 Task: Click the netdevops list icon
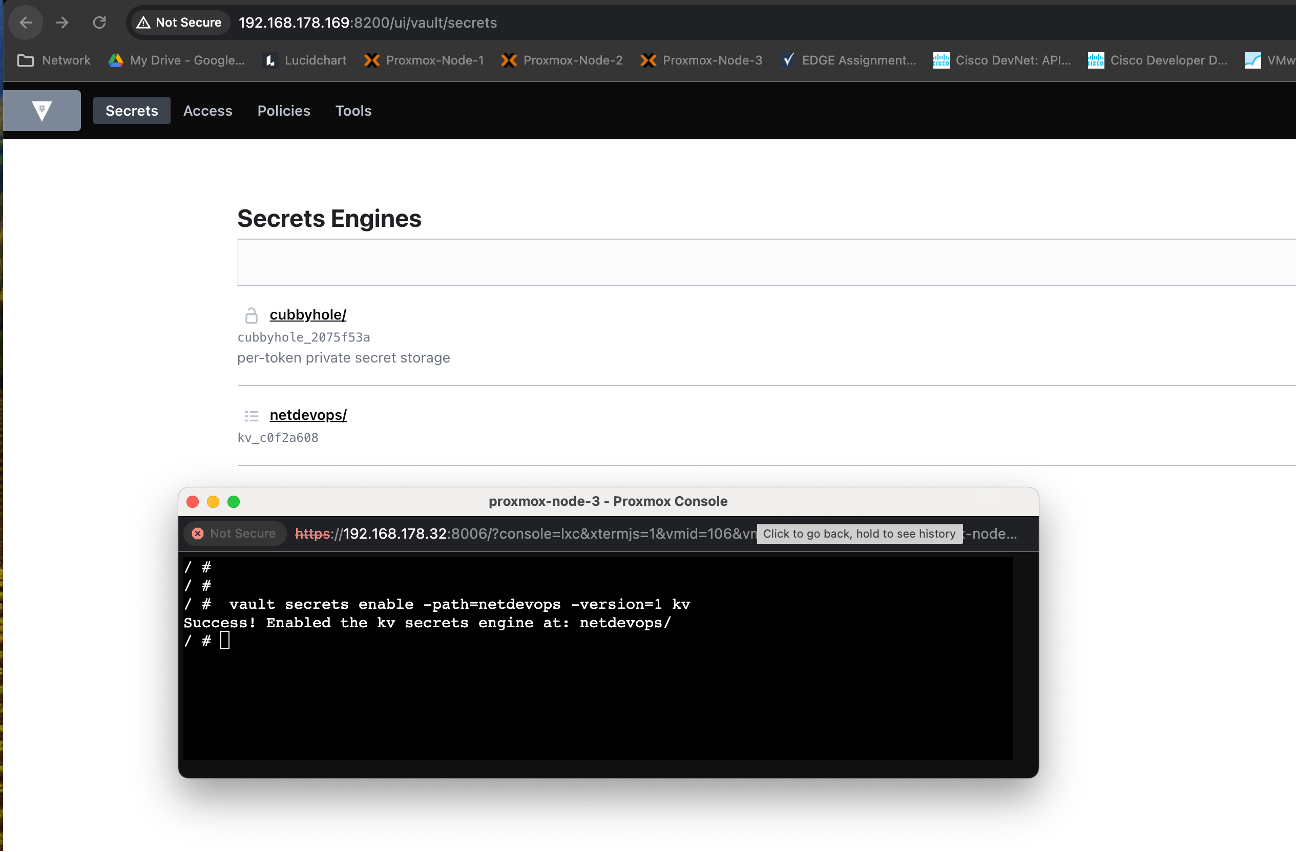pyautogui.click(x=252, y=415)
